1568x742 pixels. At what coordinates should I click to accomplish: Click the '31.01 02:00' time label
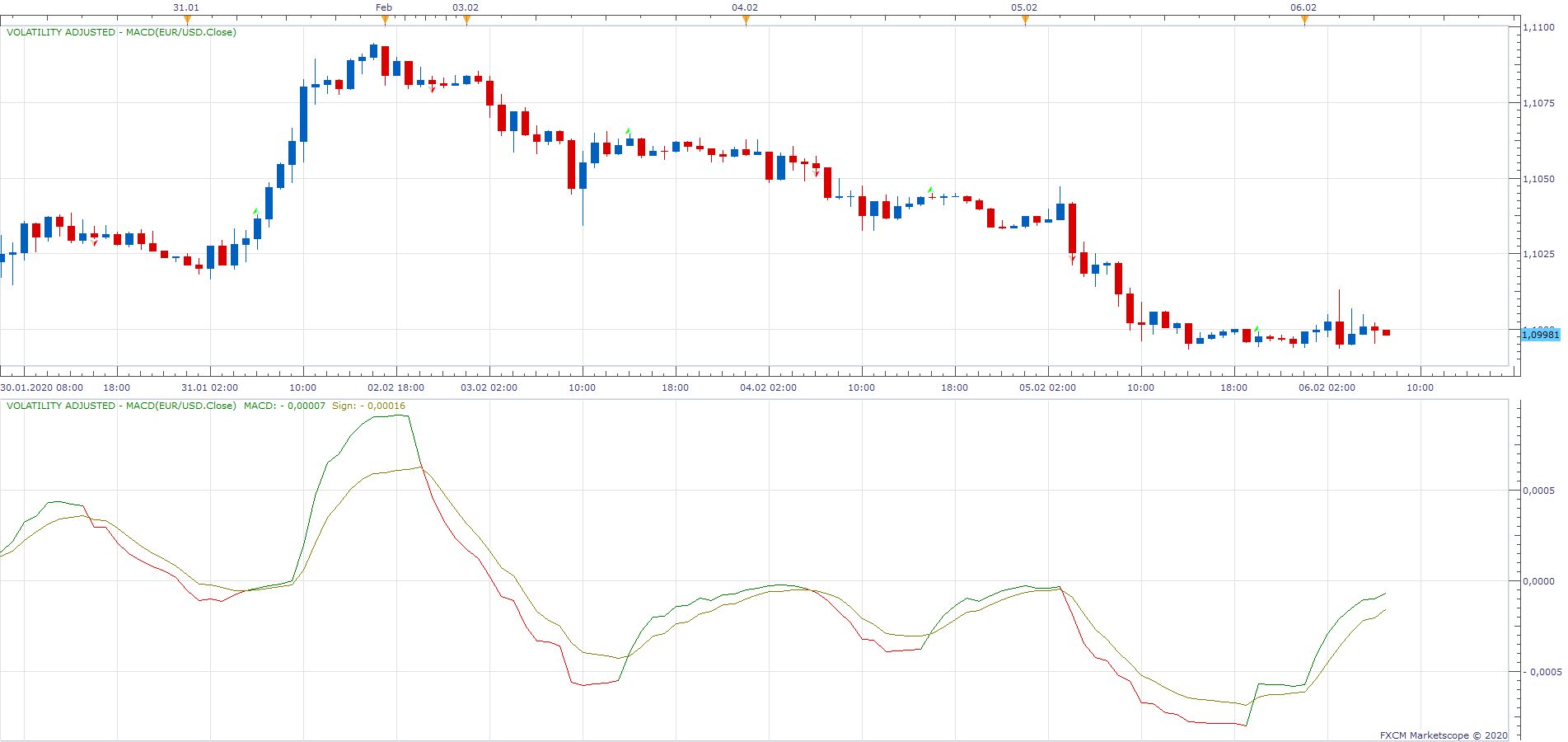[x=209, y=387]
